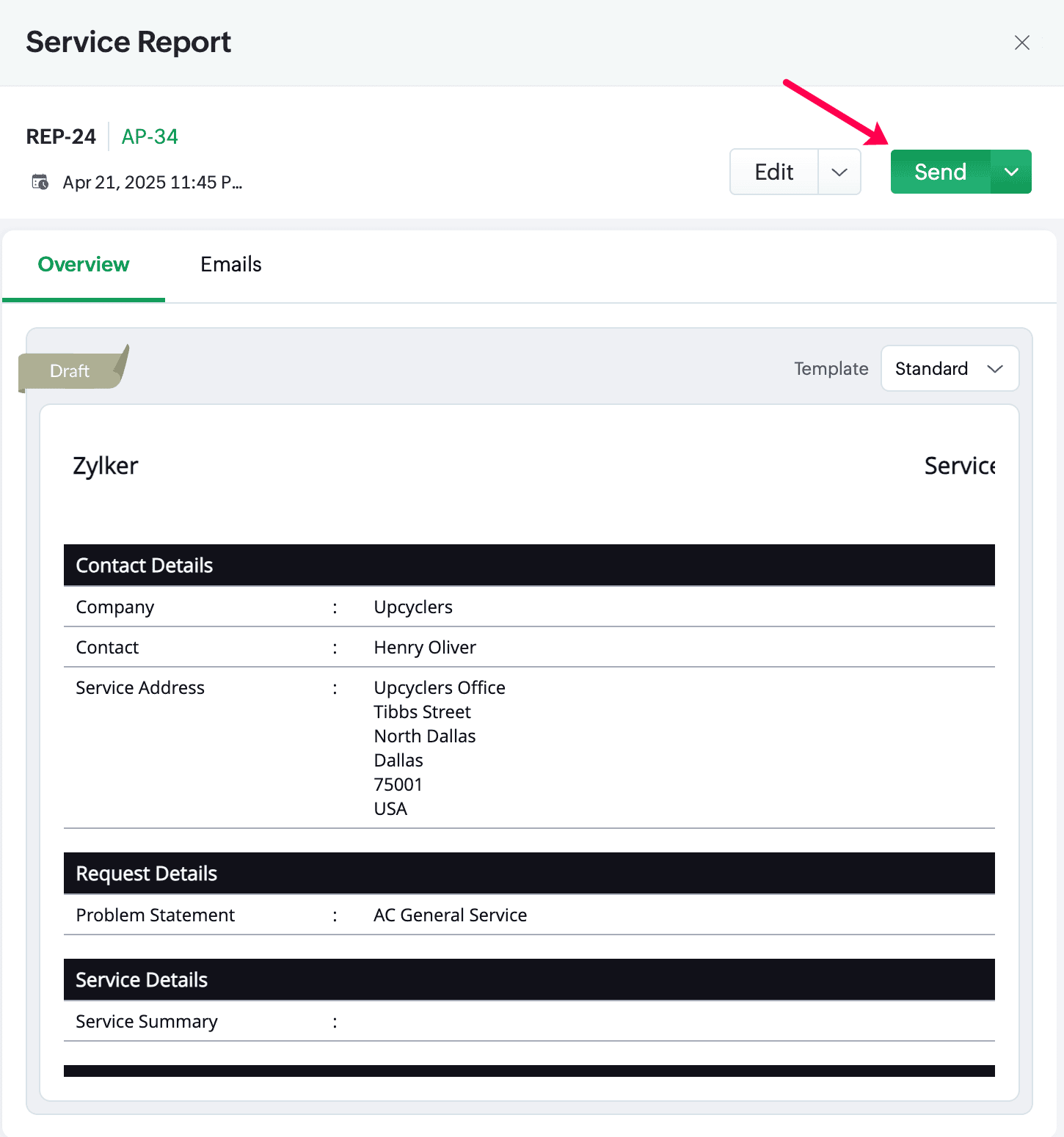Click the calendar clock icon

pos(40,182)
